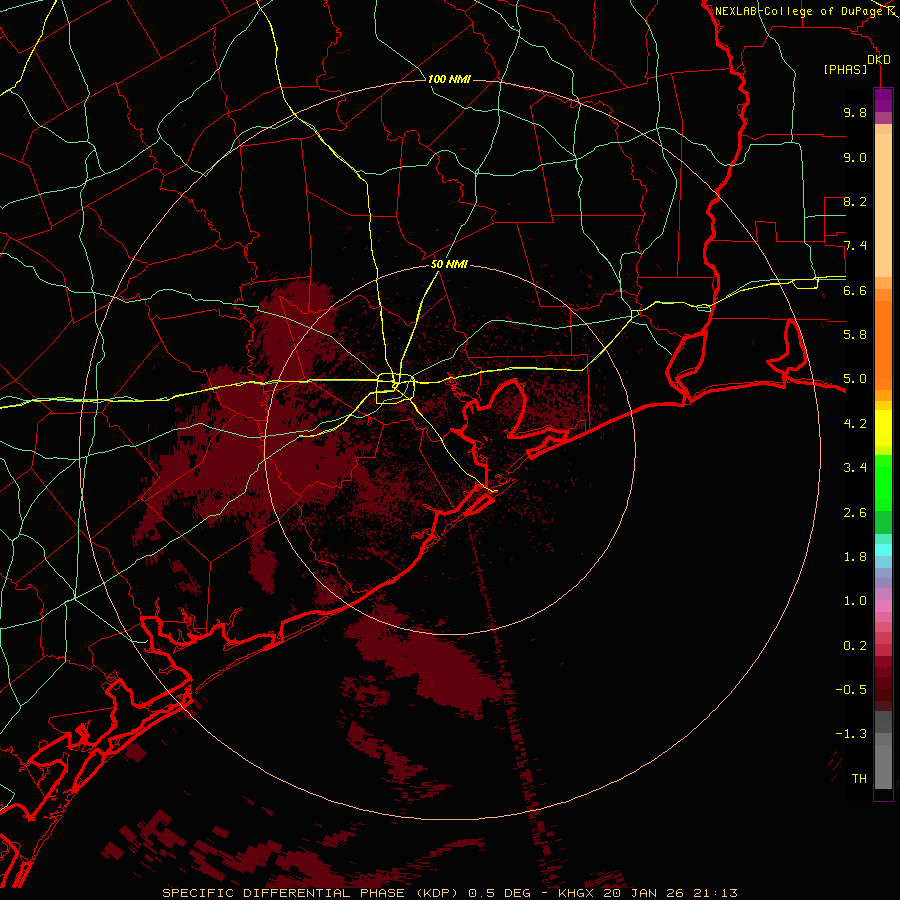Click the 1.8 value on the color scale
Image resolution: width=900 pixels, height=900 pixels.
855,557
